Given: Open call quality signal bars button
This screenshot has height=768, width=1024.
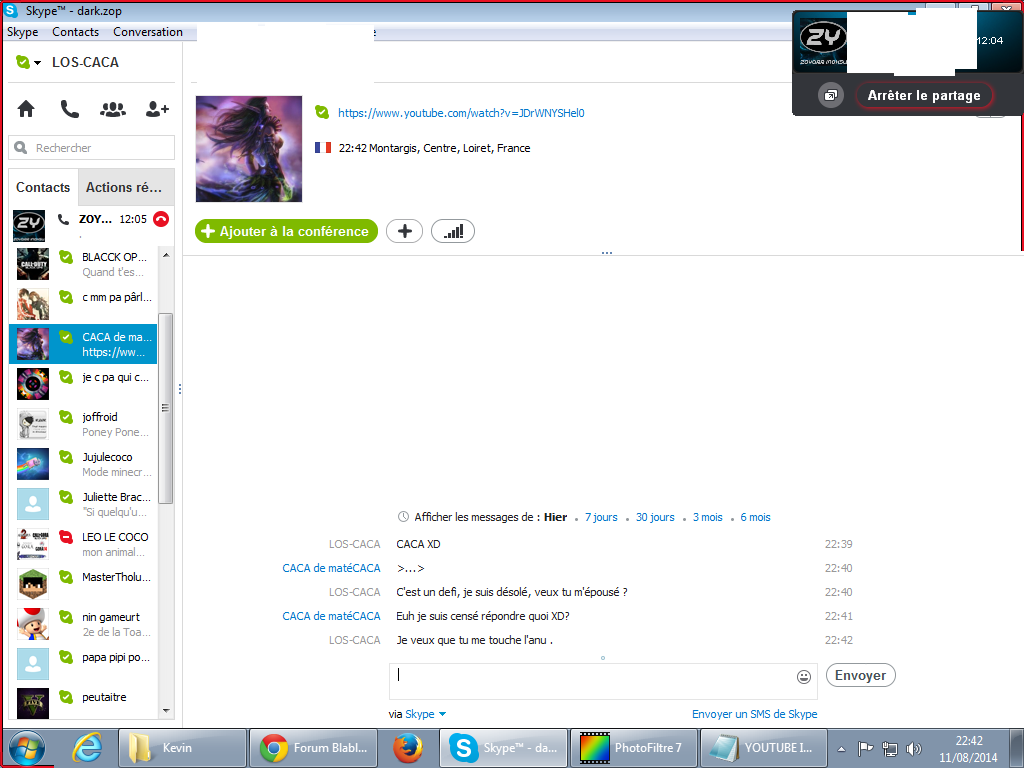Looking at the screenshot, I should click(x=453, y=231).
